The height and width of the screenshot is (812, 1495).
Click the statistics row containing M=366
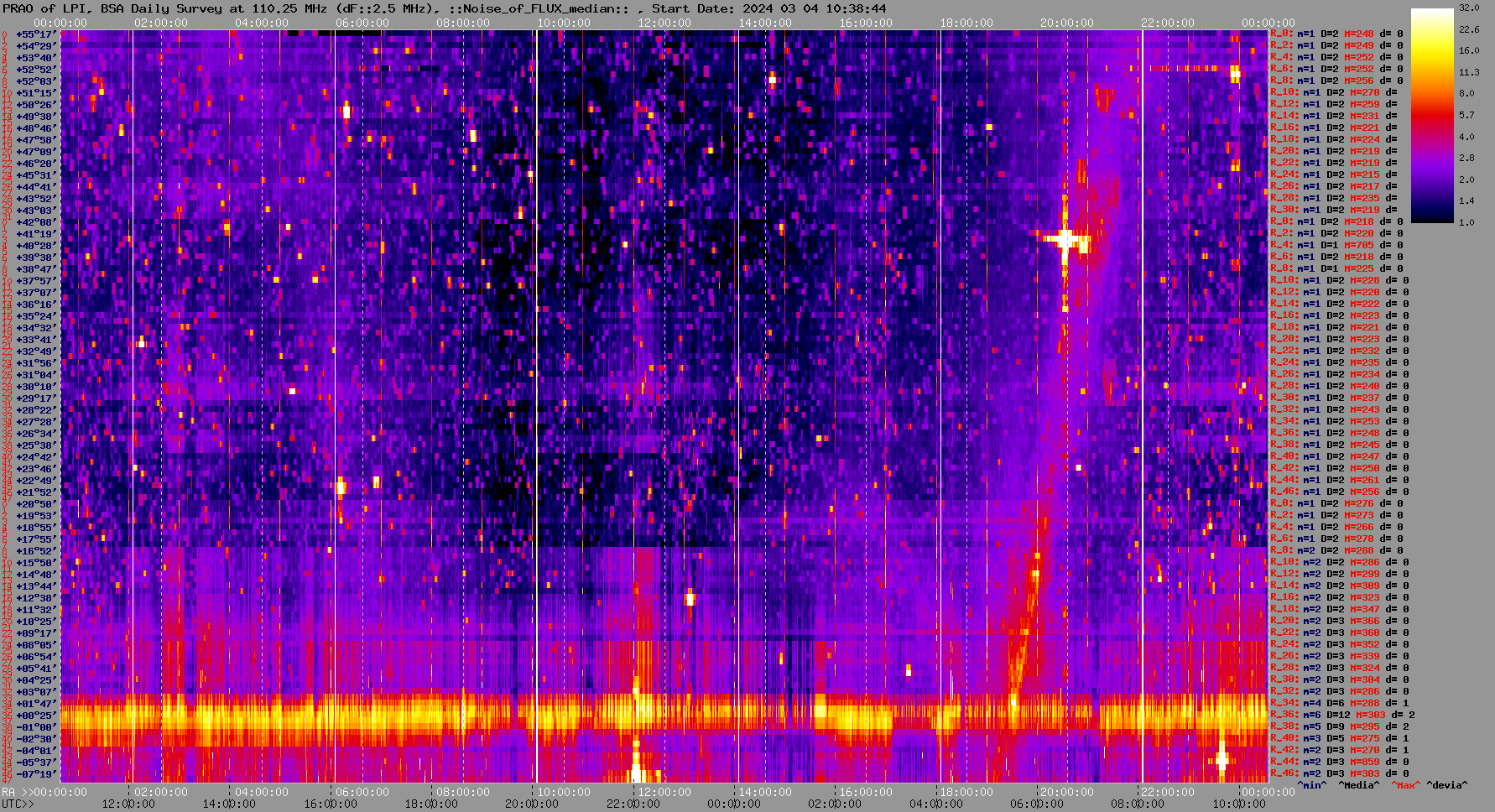tap(1339, 621)
